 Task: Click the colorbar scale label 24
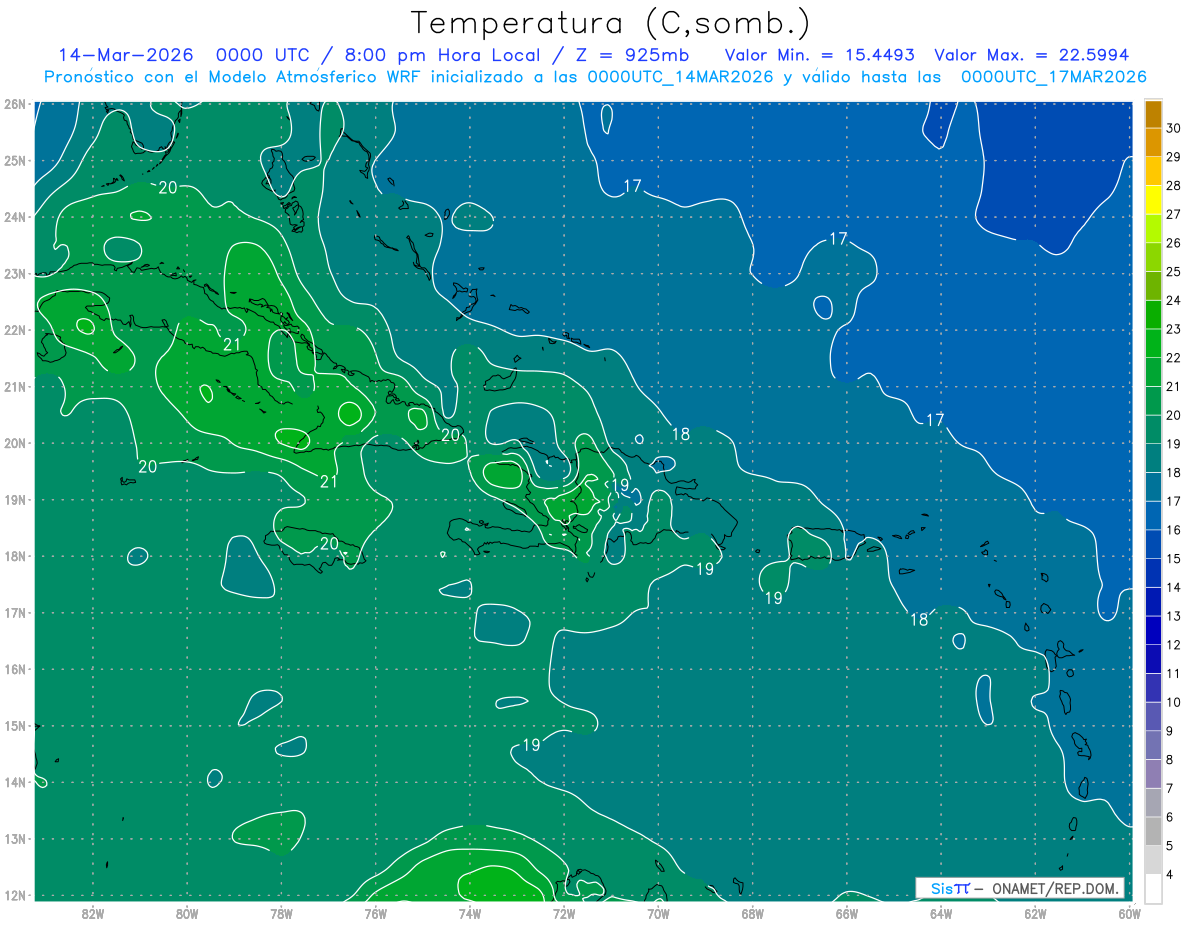point(1173,300)
